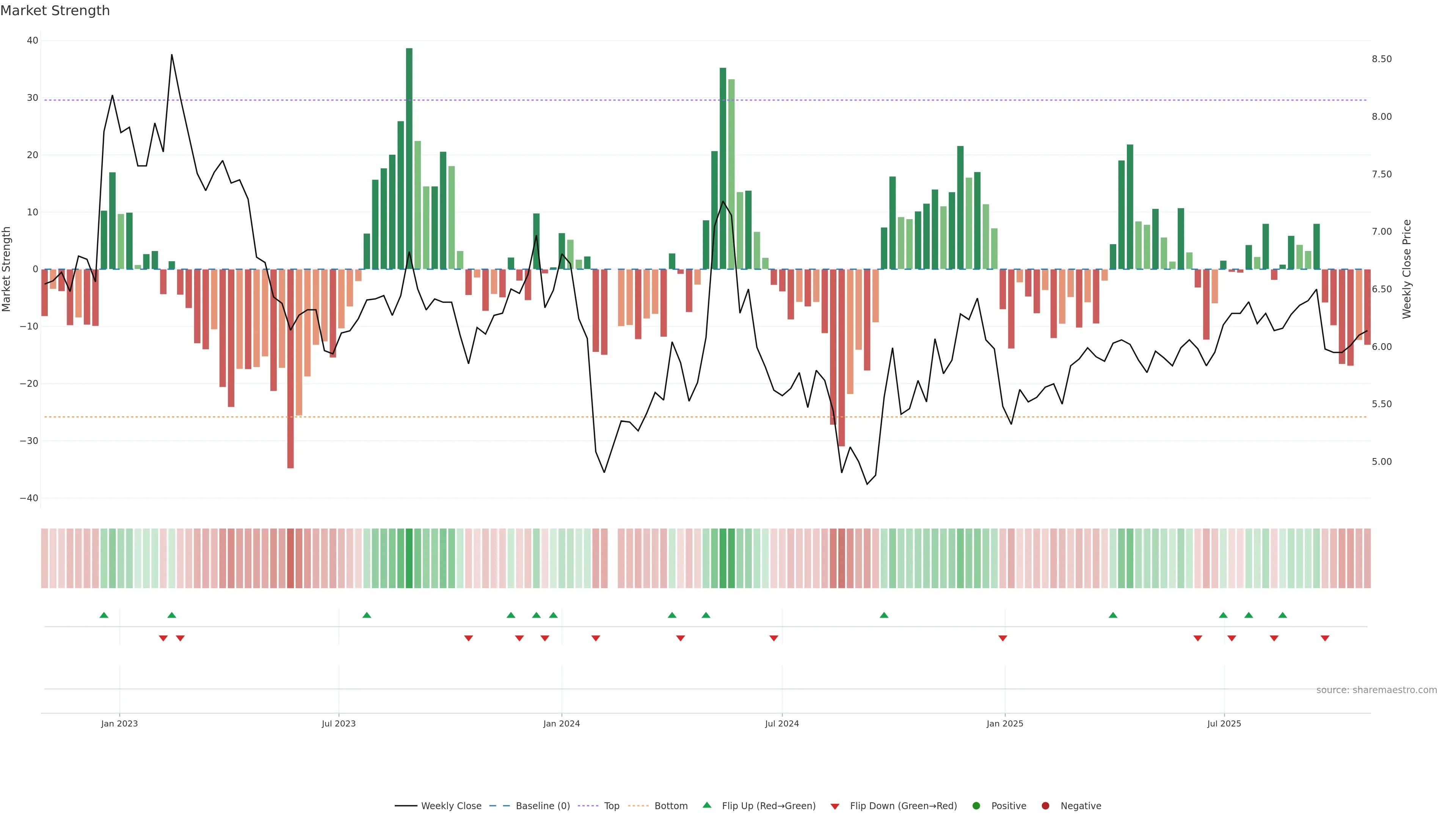Toggle the Bottom legend label
This screenshot has width=1456, height=819.
pos(671,806)
